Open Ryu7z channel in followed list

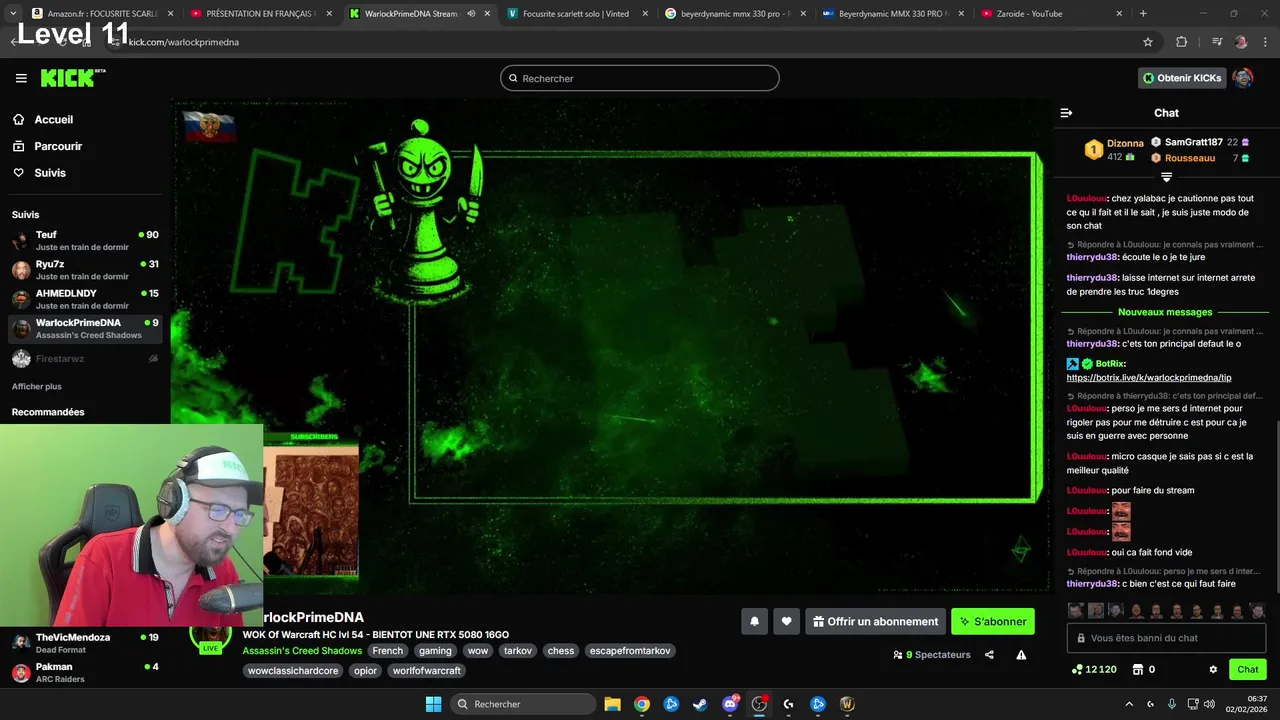[85, 270]
